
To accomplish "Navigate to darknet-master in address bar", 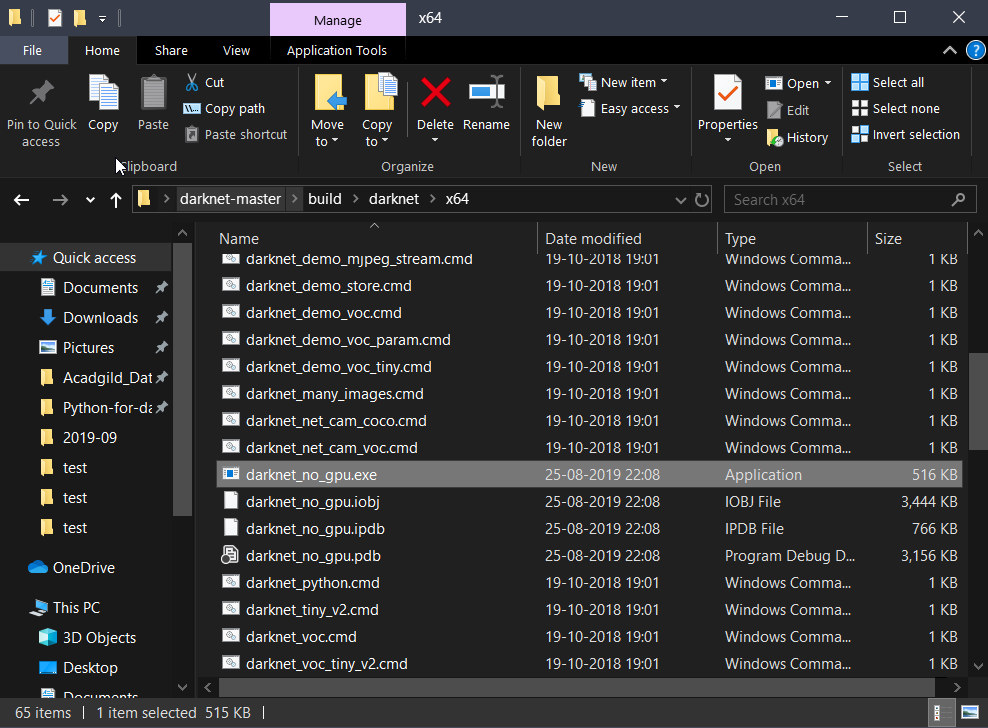I will (231, 199).
